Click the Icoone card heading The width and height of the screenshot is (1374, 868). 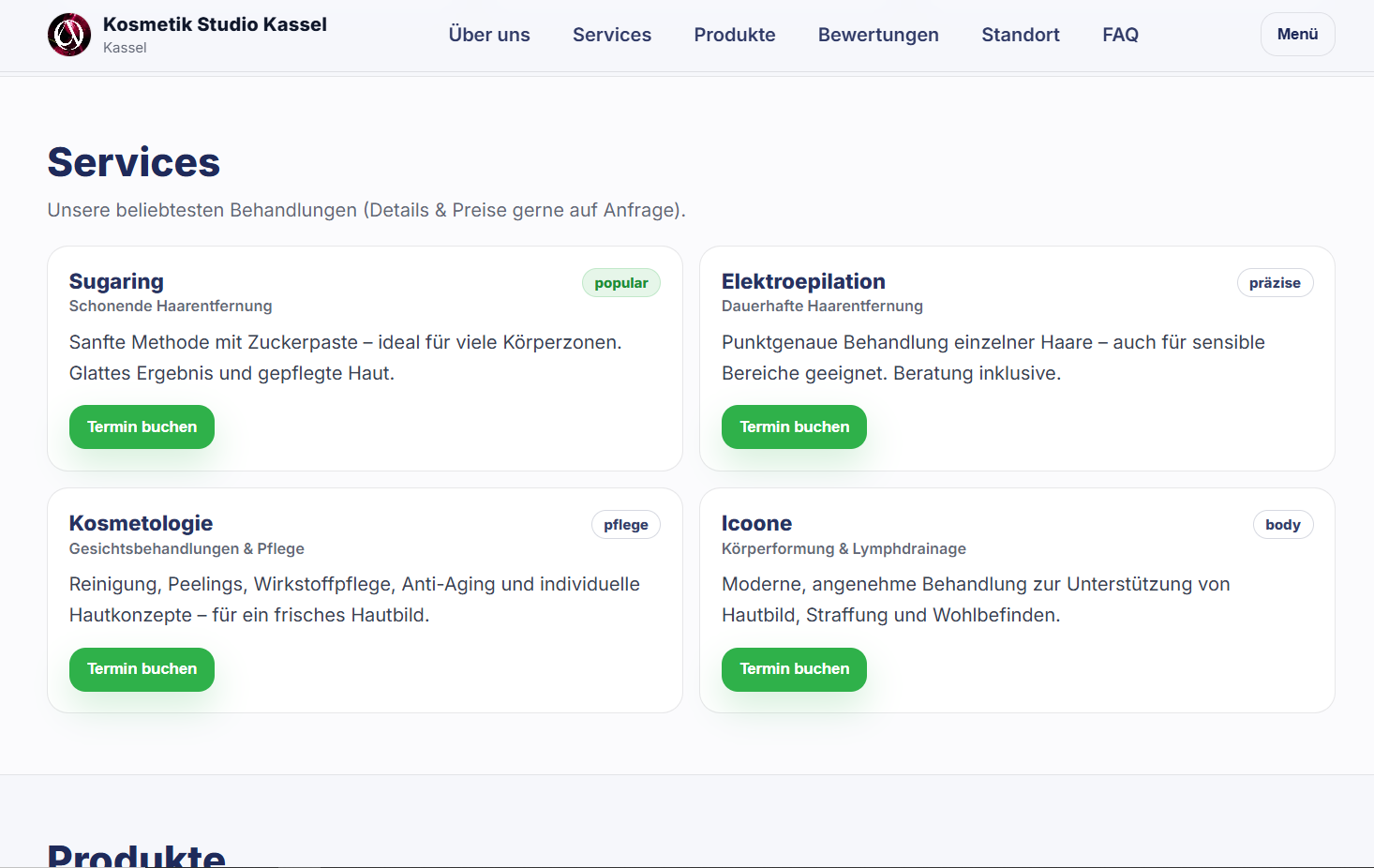(x=755, y=523)
